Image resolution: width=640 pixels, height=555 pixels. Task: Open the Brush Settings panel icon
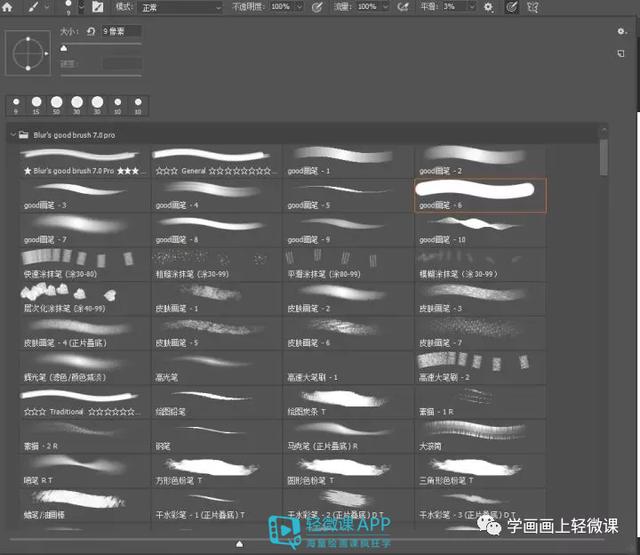(98, 7)
